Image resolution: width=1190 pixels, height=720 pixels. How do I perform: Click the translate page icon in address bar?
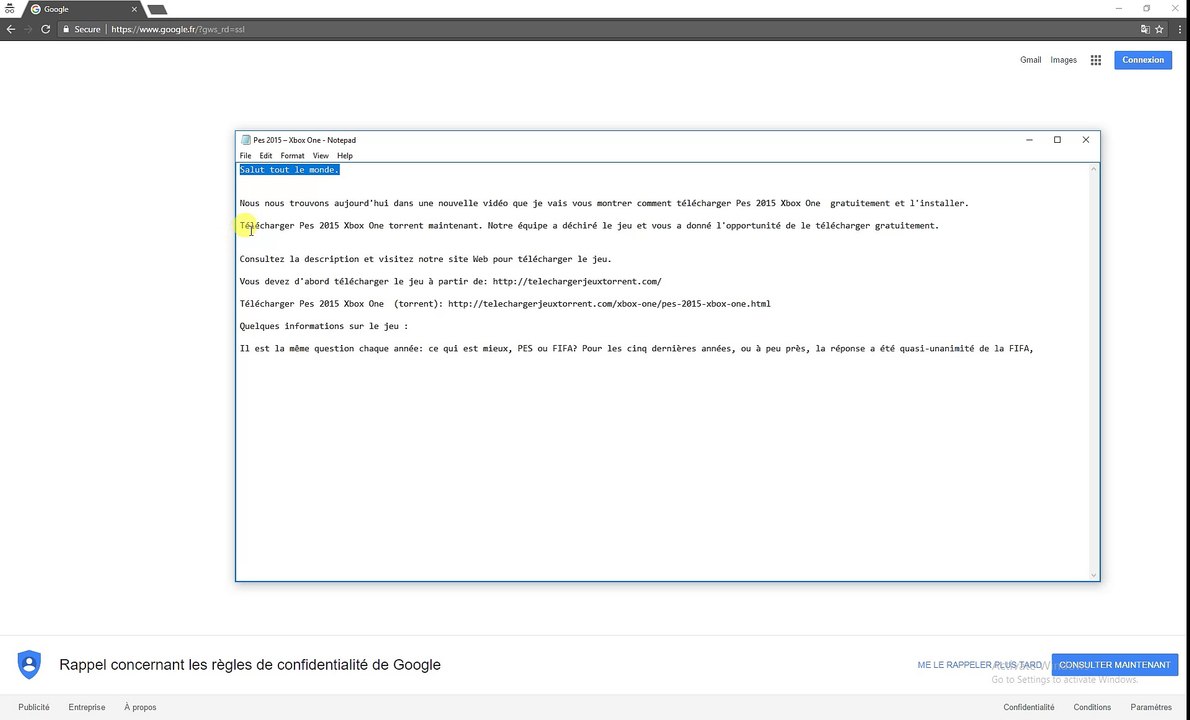[x=1144, y=30]
